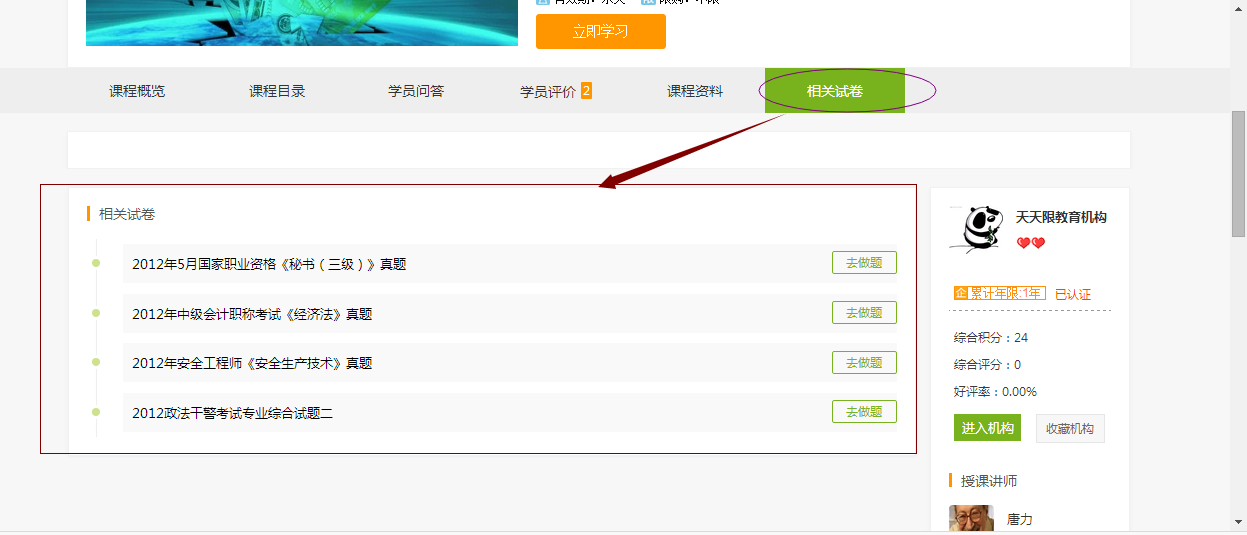The image size is (1247, 535).
Task: Open the 2012政法干警考试专业综合试题二 exam title
Action: 232,413
